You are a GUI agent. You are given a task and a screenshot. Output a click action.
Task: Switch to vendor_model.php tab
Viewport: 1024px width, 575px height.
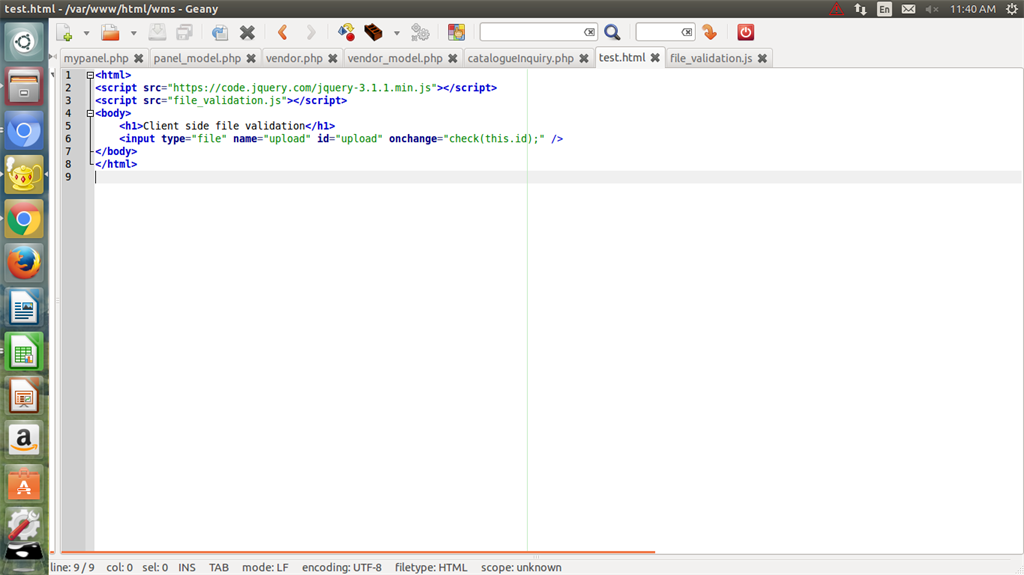click(395, 58)
